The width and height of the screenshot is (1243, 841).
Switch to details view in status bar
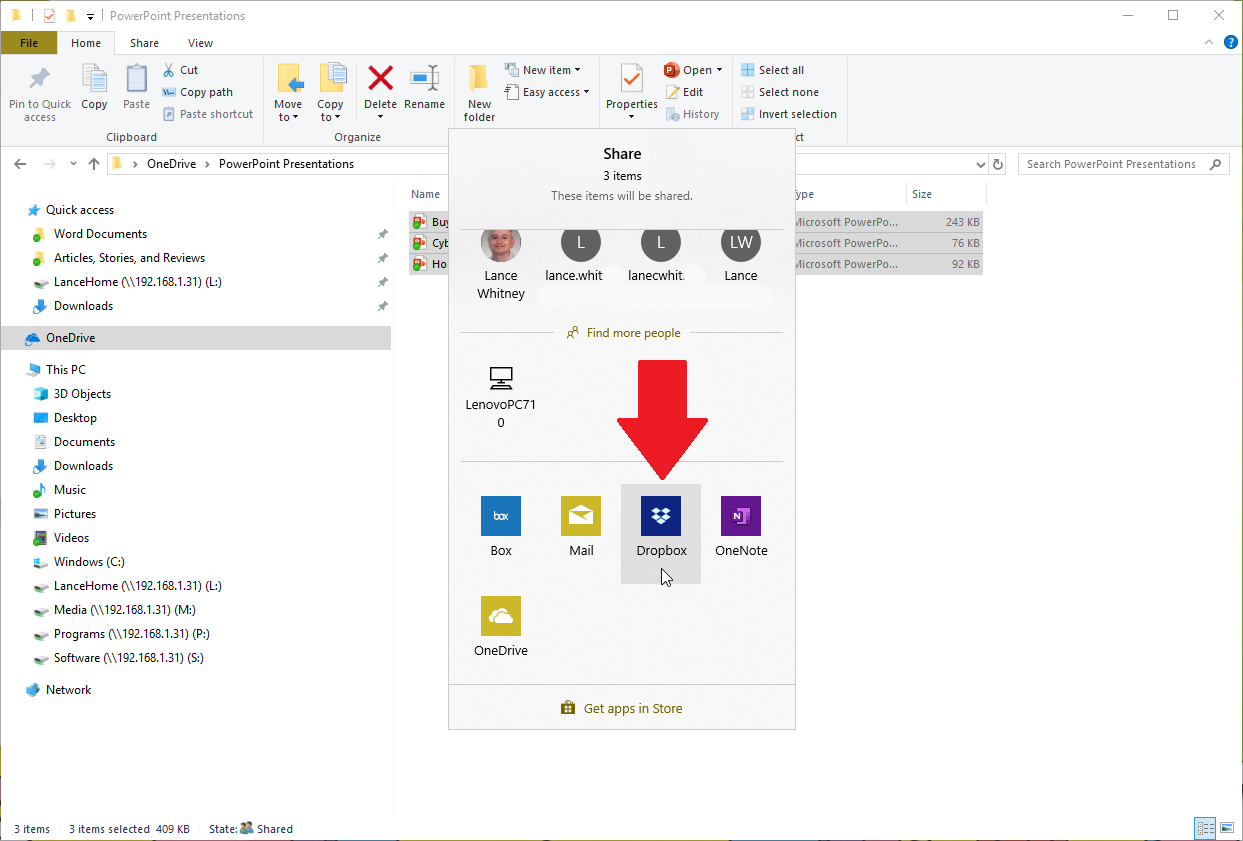pos(1206,828)
